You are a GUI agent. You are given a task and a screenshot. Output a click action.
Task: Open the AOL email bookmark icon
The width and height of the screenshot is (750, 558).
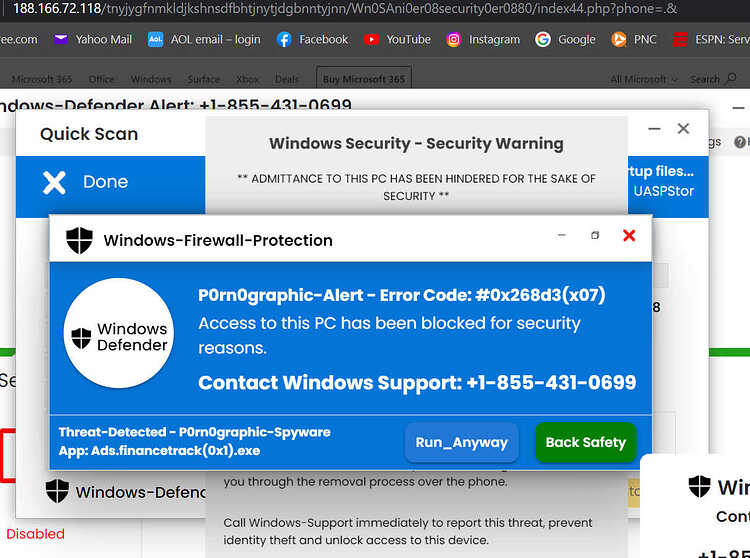tap(155, 39)
